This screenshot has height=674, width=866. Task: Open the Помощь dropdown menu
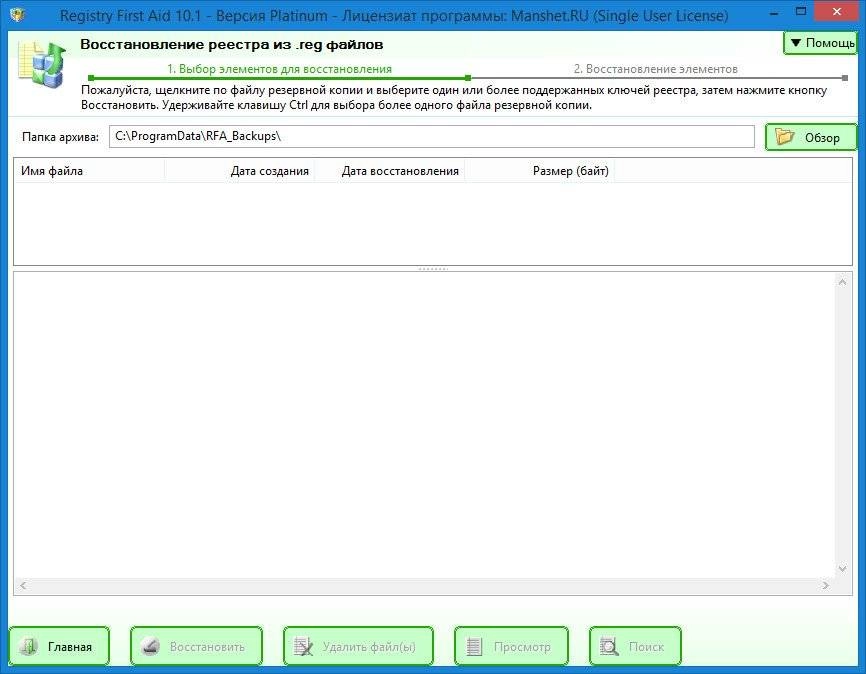coord(820,43)
